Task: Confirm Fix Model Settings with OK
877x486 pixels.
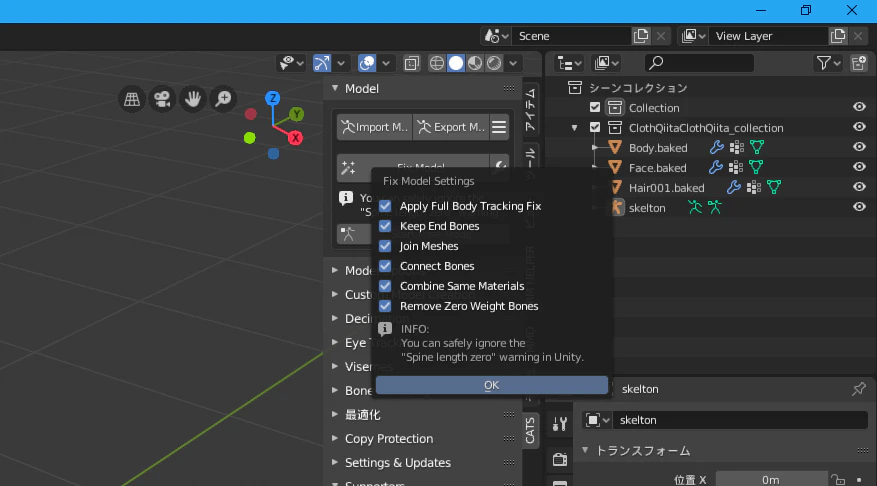Action: click(x=492, y=385)
